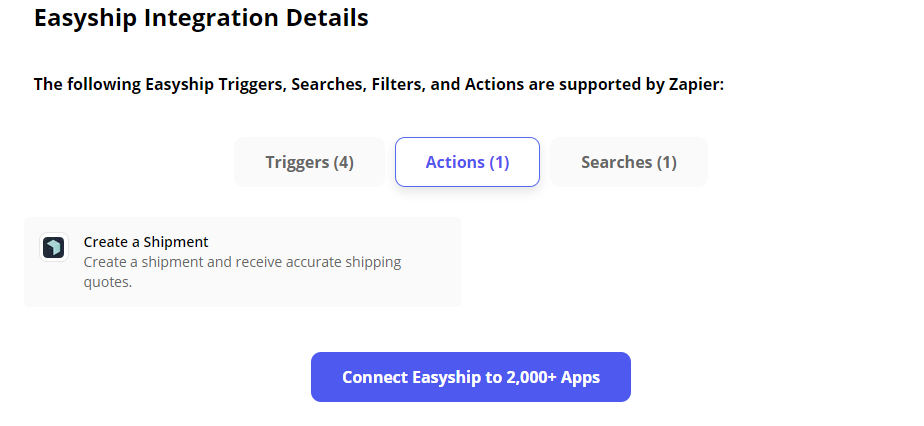Click the subheading listing supported Triggers, Searches, Filters
Viewport: 924px width, 426px height.
[x=378, y=84]
